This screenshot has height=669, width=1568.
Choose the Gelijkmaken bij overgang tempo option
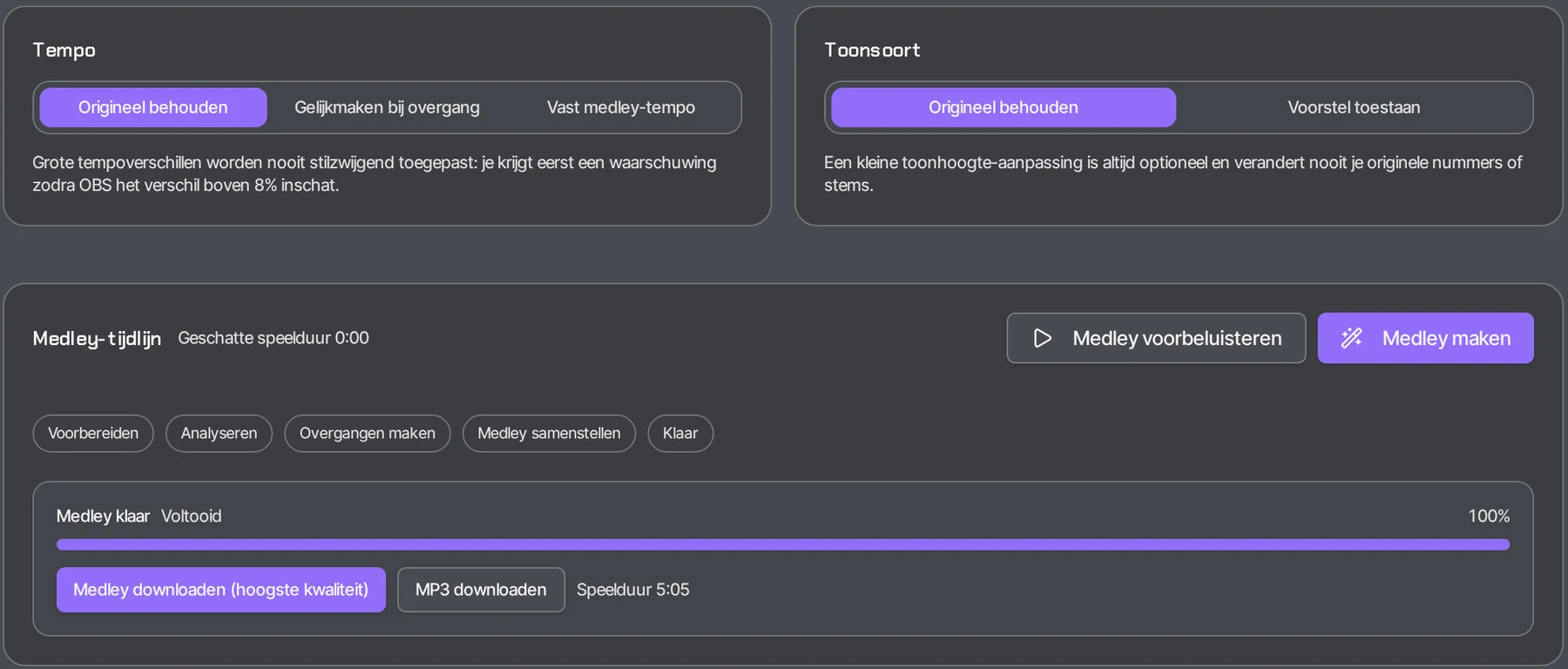[x=387, y=107]
